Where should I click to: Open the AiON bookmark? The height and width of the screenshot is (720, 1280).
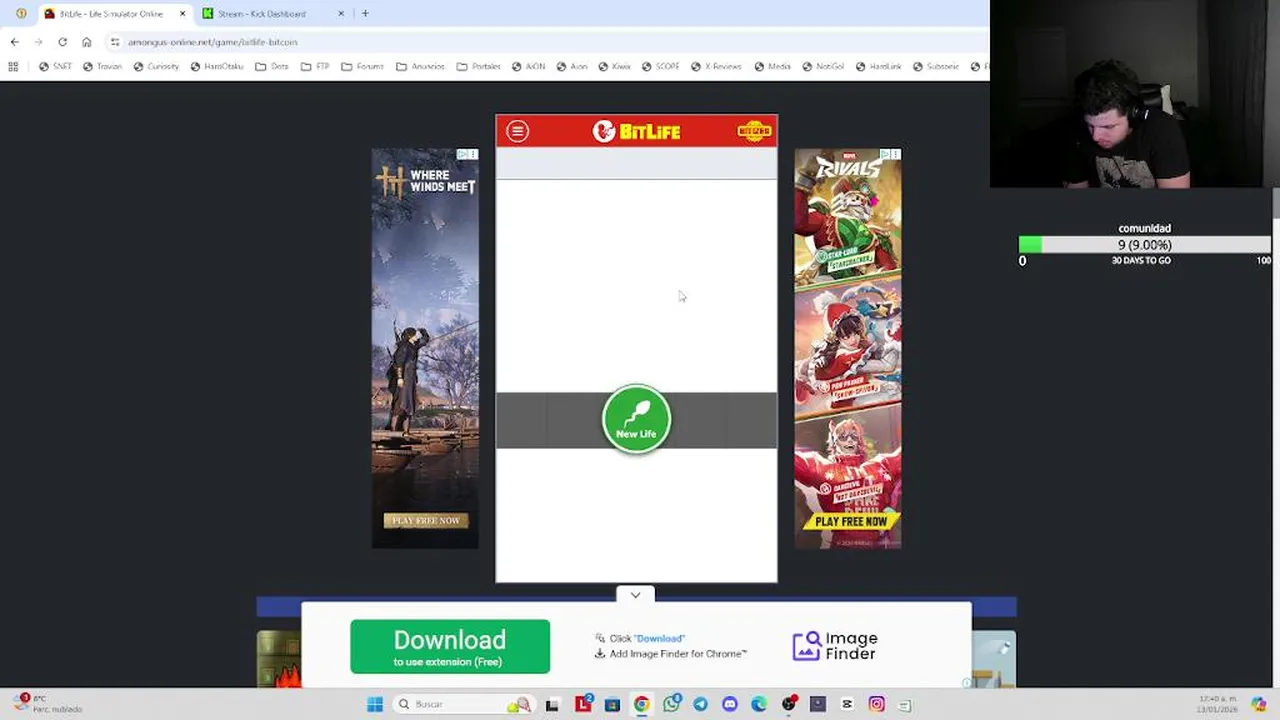[x=528, y=67]
